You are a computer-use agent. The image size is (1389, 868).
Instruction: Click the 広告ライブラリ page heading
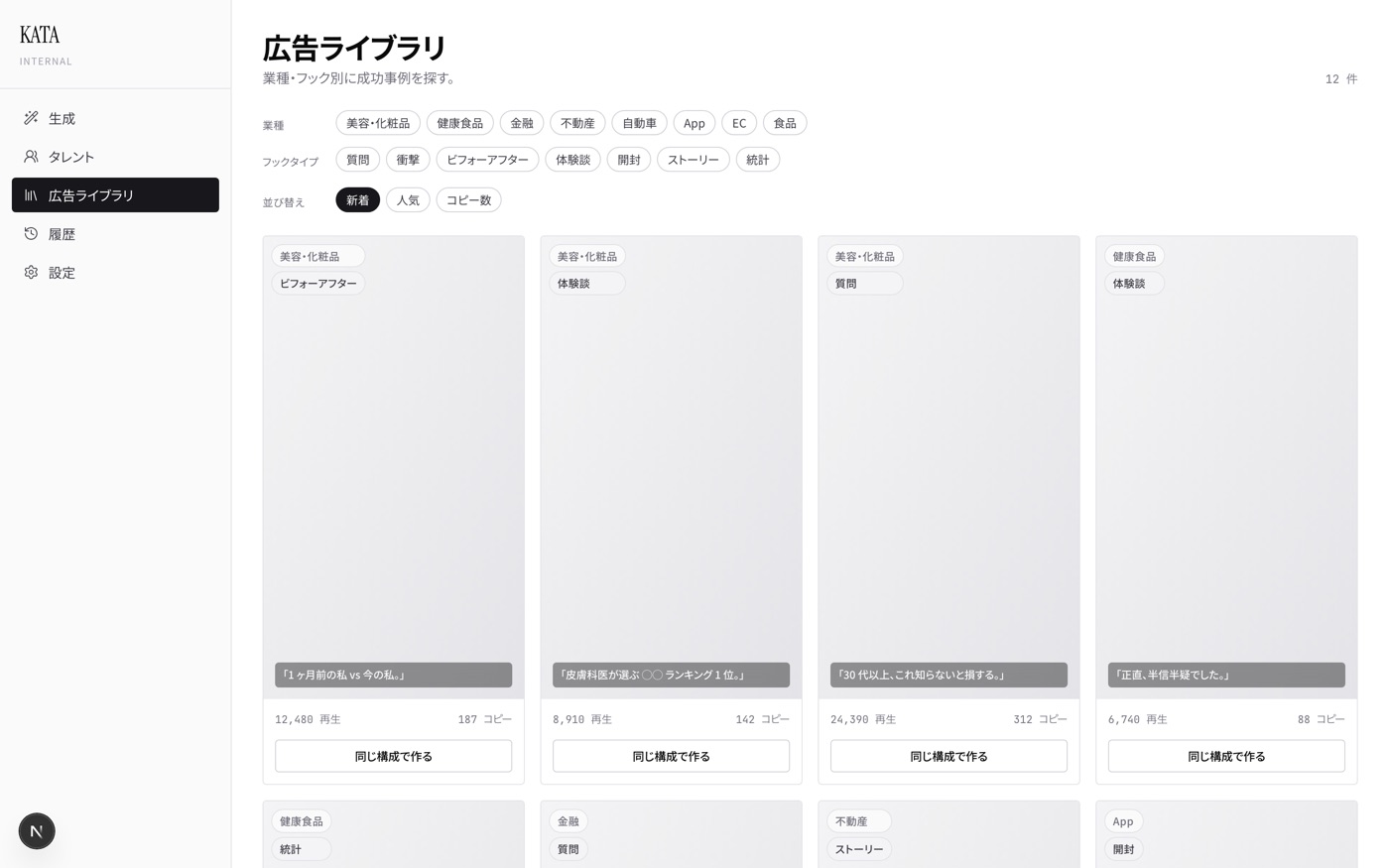point(354,48)
